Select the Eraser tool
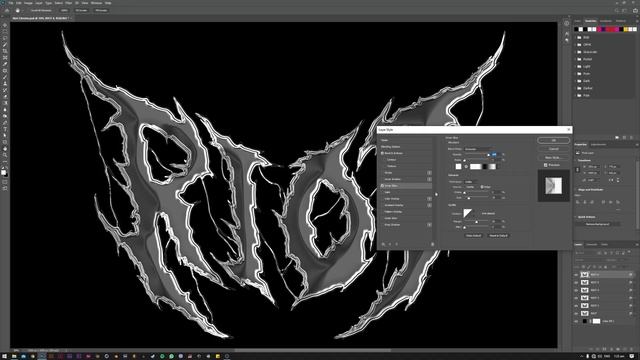Image resolution: width=640 pixels, height=360 pixels. click(x=5, y=97)
